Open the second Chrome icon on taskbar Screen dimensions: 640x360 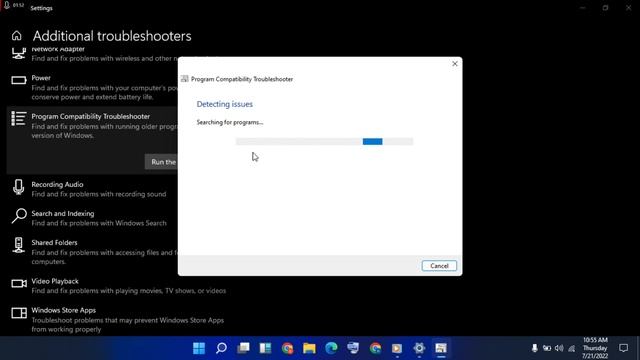pyautogui.click(x=375, y=348)
